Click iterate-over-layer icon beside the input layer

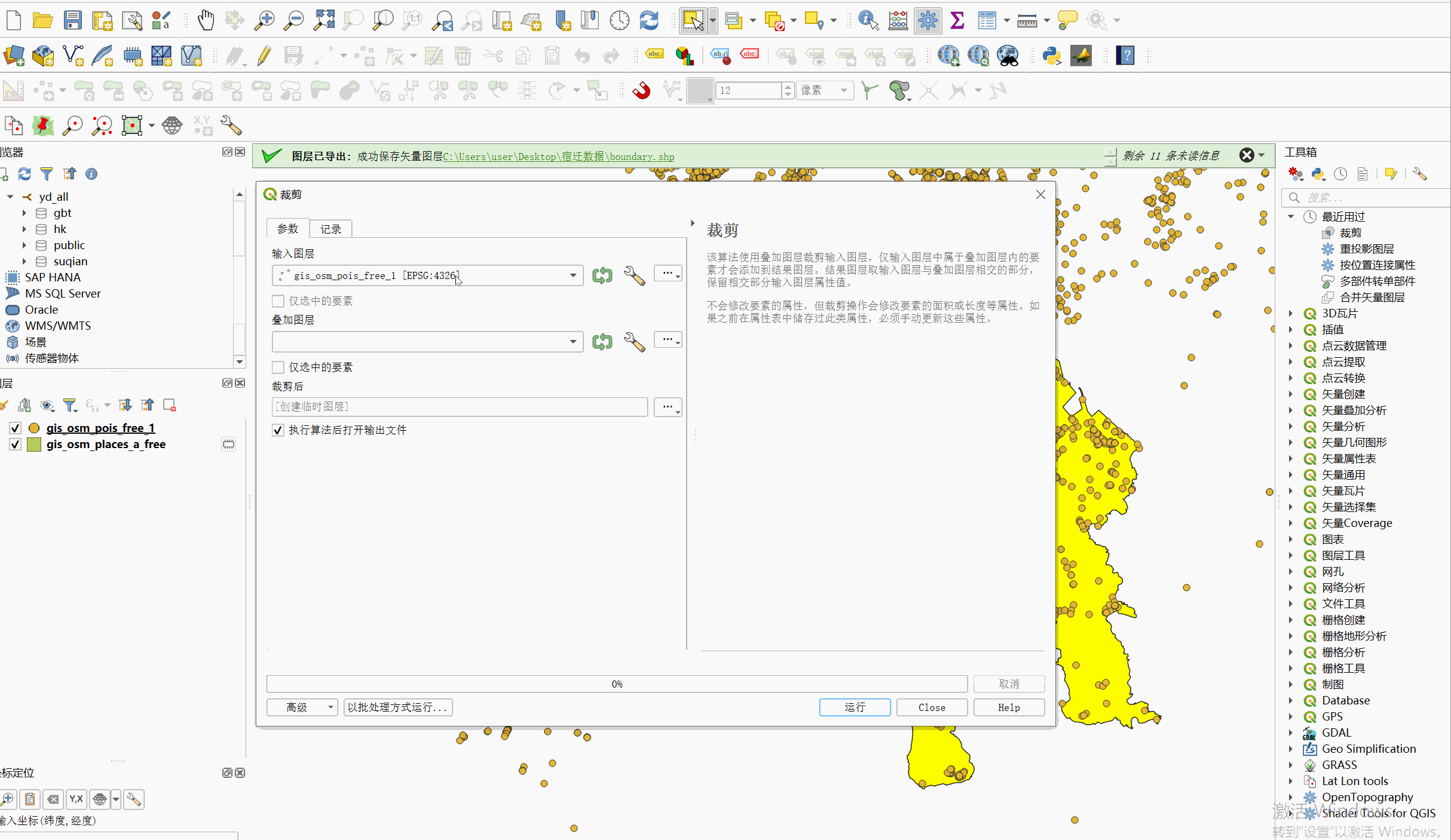click(x=602, y=275)
